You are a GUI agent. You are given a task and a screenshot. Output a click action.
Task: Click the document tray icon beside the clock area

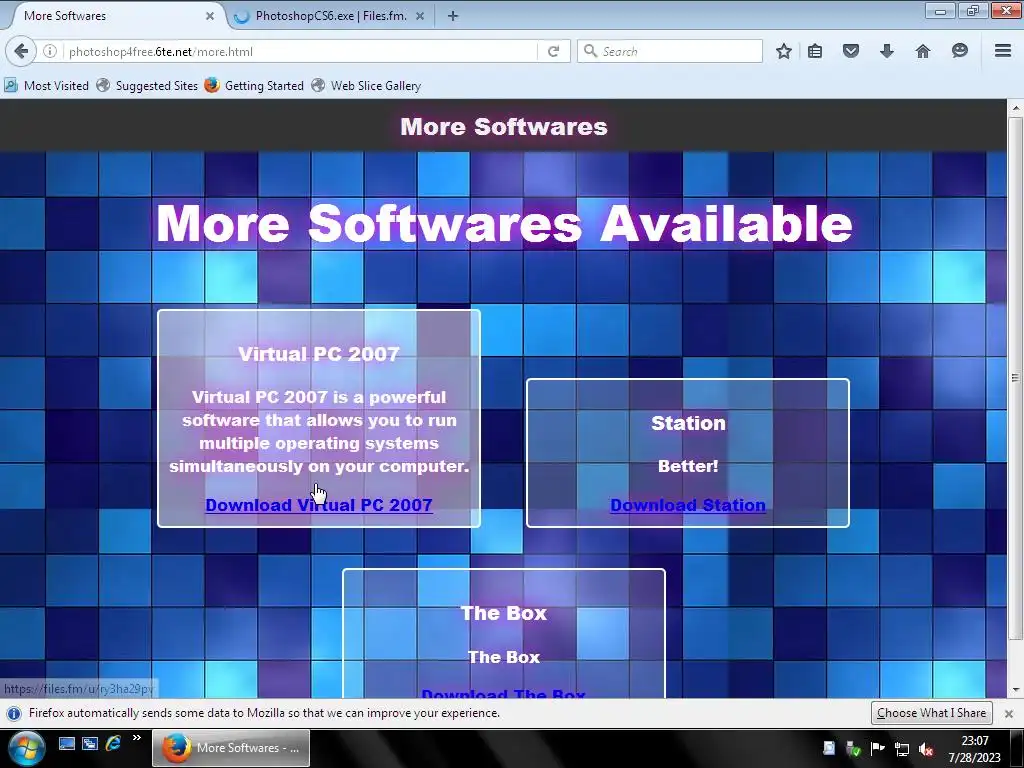coord(829,748)
